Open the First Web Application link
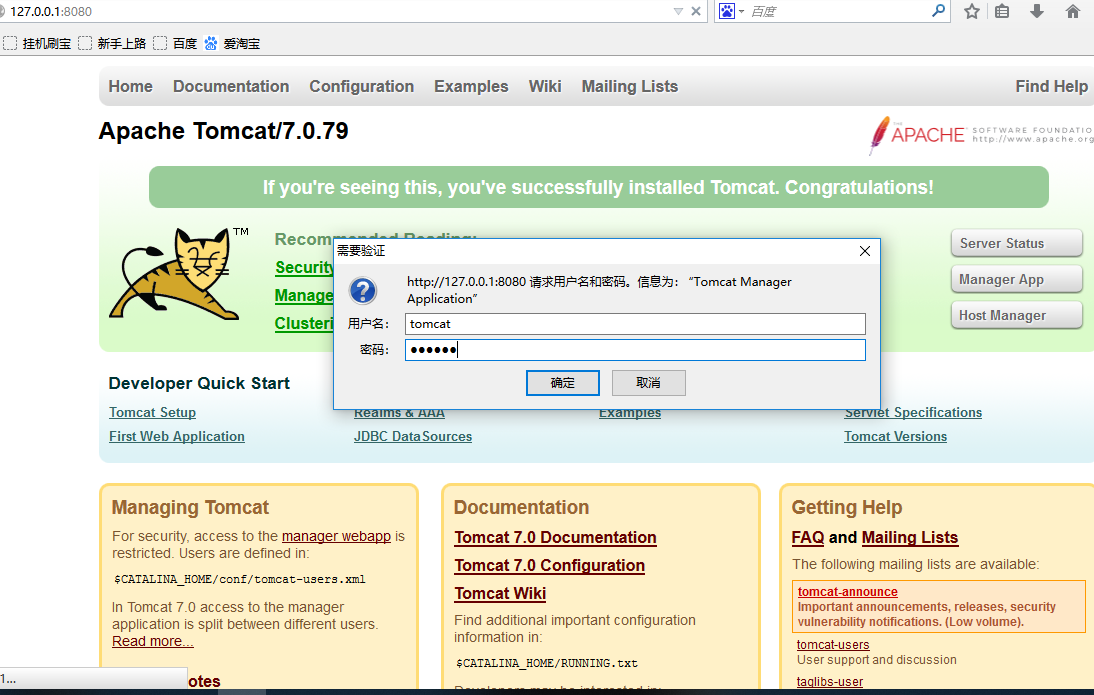This screenshot has width=1094, height=695. 177,437
